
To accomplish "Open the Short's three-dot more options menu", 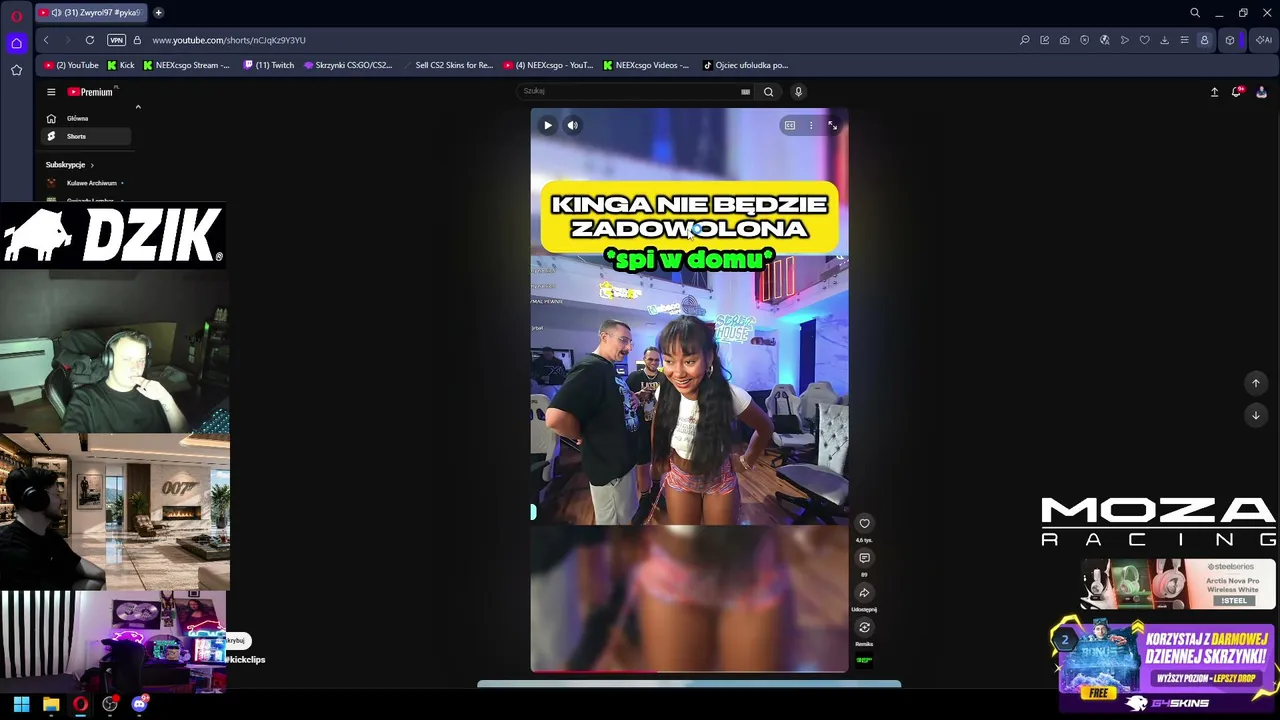I will tap(811, 125).
